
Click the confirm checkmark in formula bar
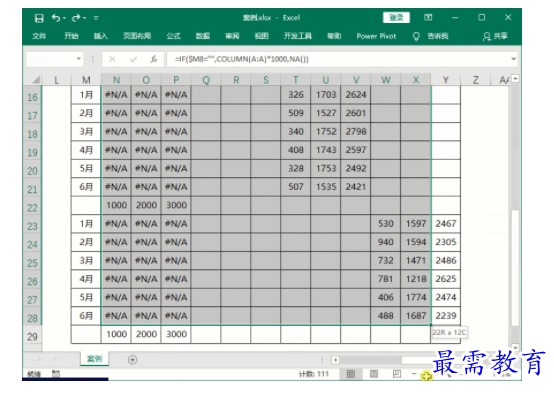click(133, 59)
